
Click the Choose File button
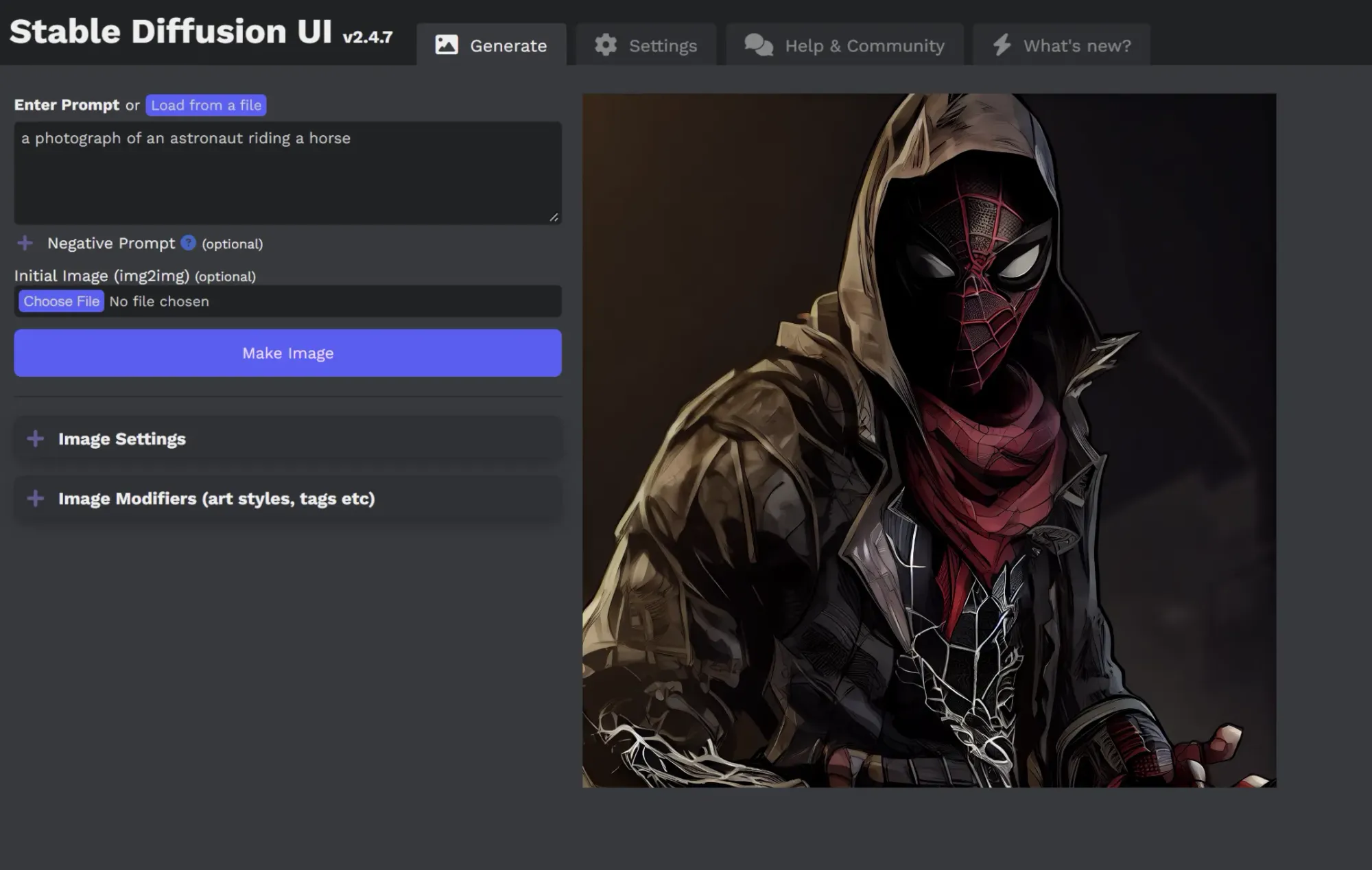point(61,301)
